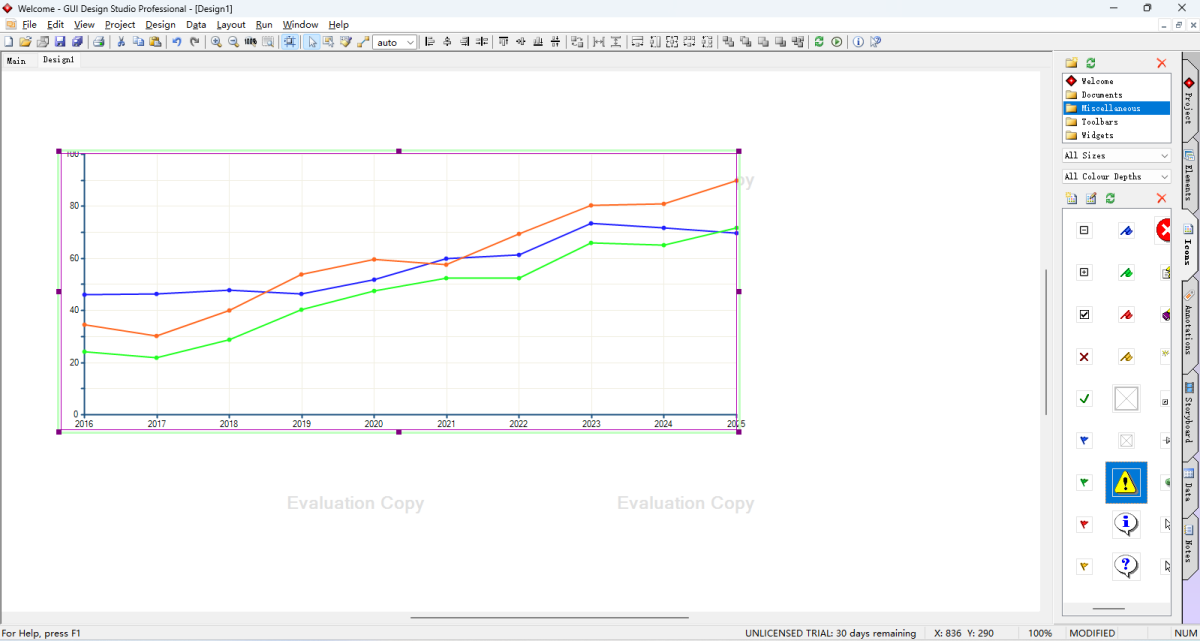
Task: Open the All Colour Depths dropdown
Action: (1116, 177)
